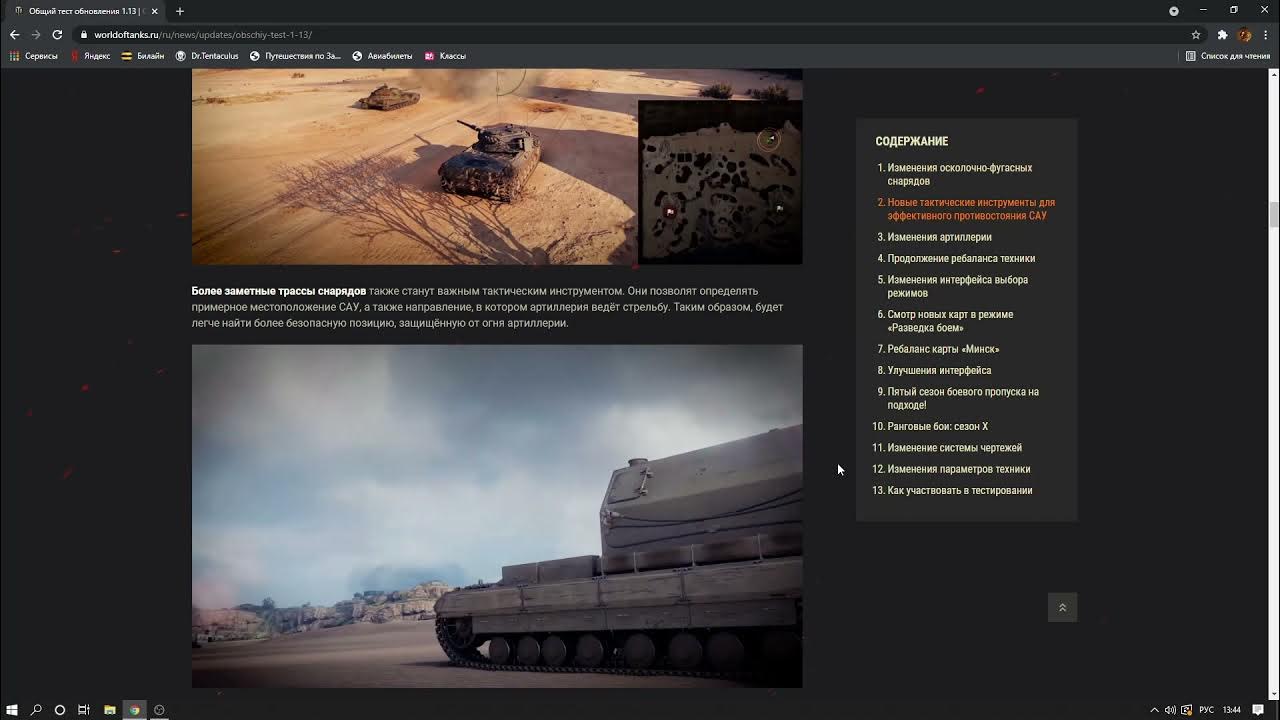Switch to Chrome on the taskbar
Image resolution: width=1280 pixels, height=720 pixels.
coord(134,710)
